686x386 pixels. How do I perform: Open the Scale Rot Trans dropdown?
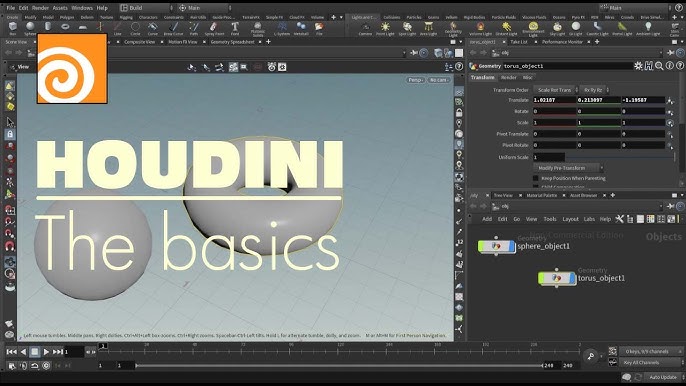556,90
